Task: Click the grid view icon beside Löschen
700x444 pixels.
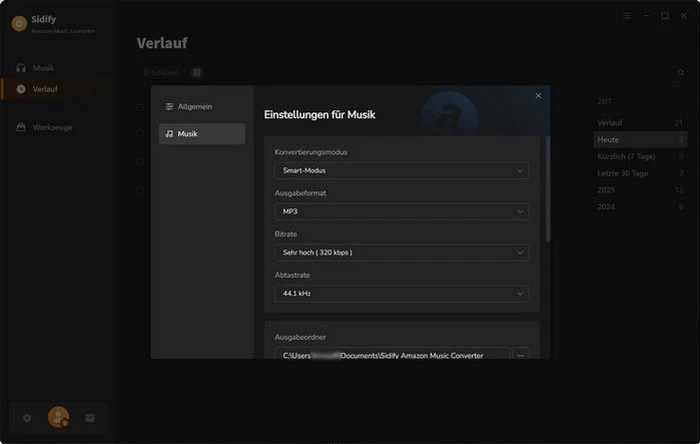Action: coord(197,72)
